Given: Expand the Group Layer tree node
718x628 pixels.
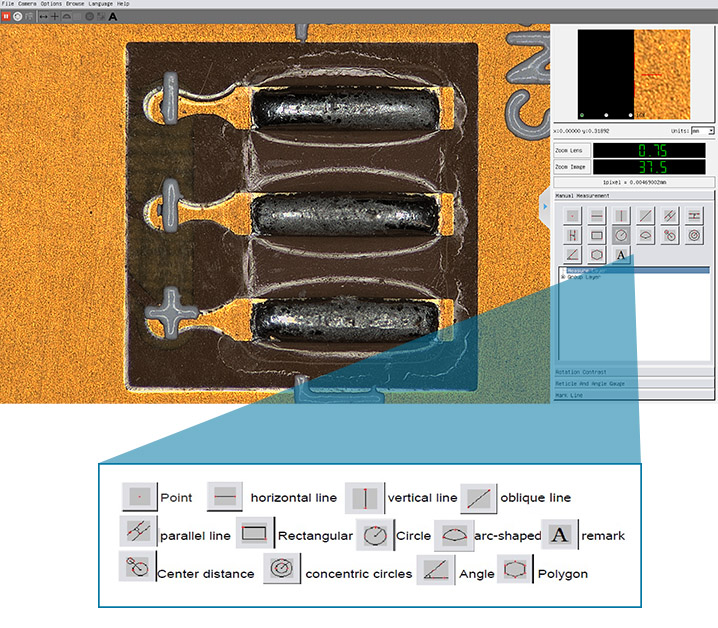Looking at the screenshot, I should pyautogui.click(x=563, y=276).
